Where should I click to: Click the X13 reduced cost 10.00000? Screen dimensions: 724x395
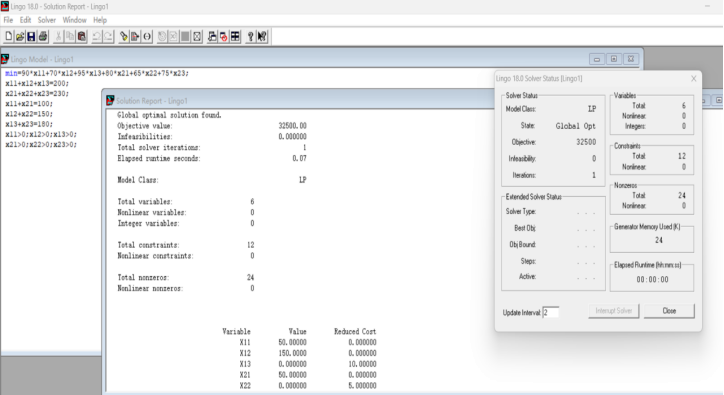click(362, 364)
